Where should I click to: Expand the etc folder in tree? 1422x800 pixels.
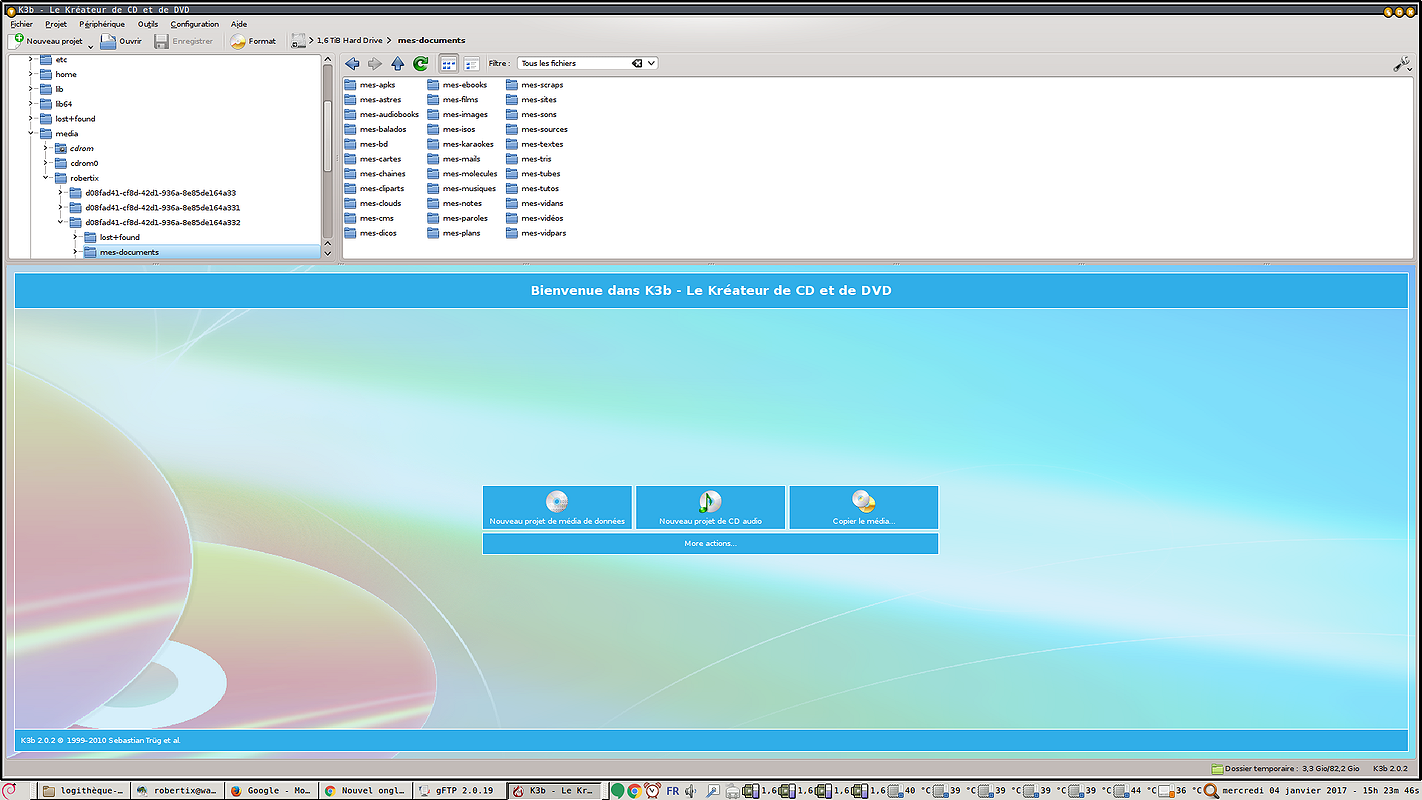tap(31, 59)
